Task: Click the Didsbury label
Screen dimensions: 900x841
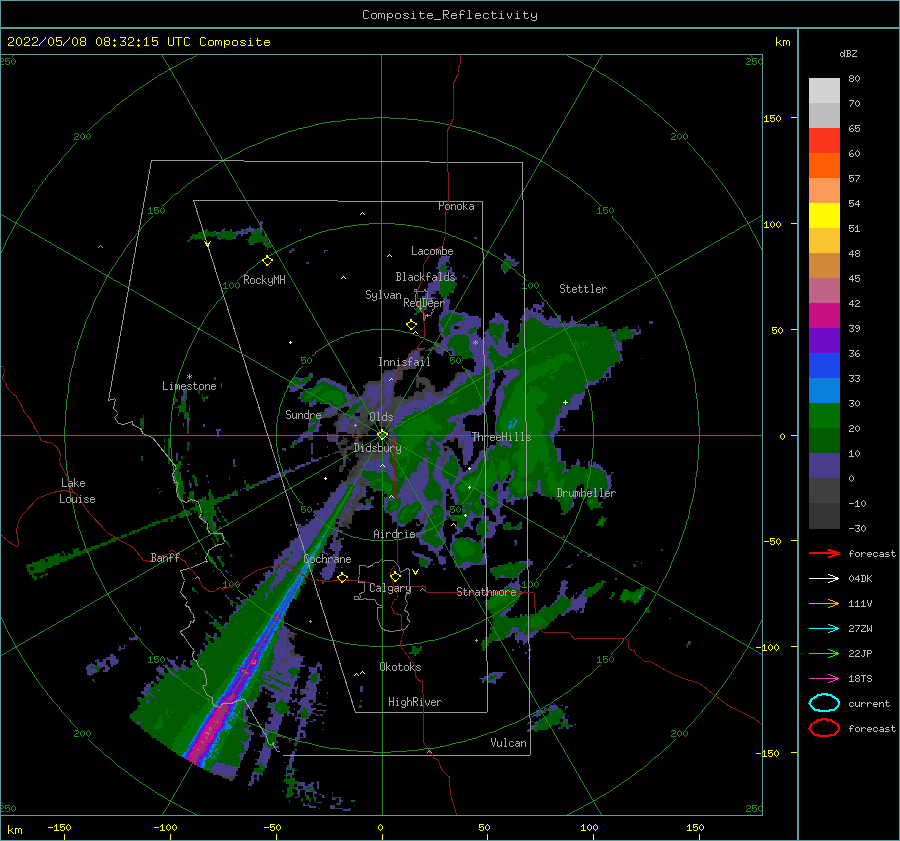Action: (377, 448)
